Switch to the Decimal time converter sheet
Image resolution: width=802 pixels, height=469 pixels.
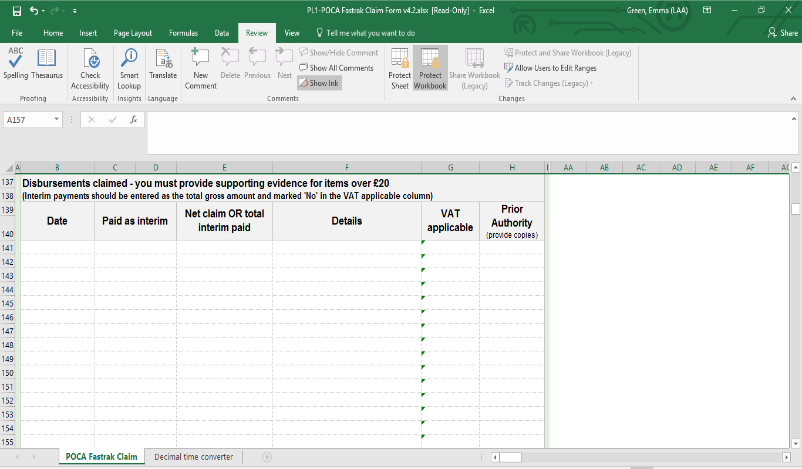(x=193, y=457)
